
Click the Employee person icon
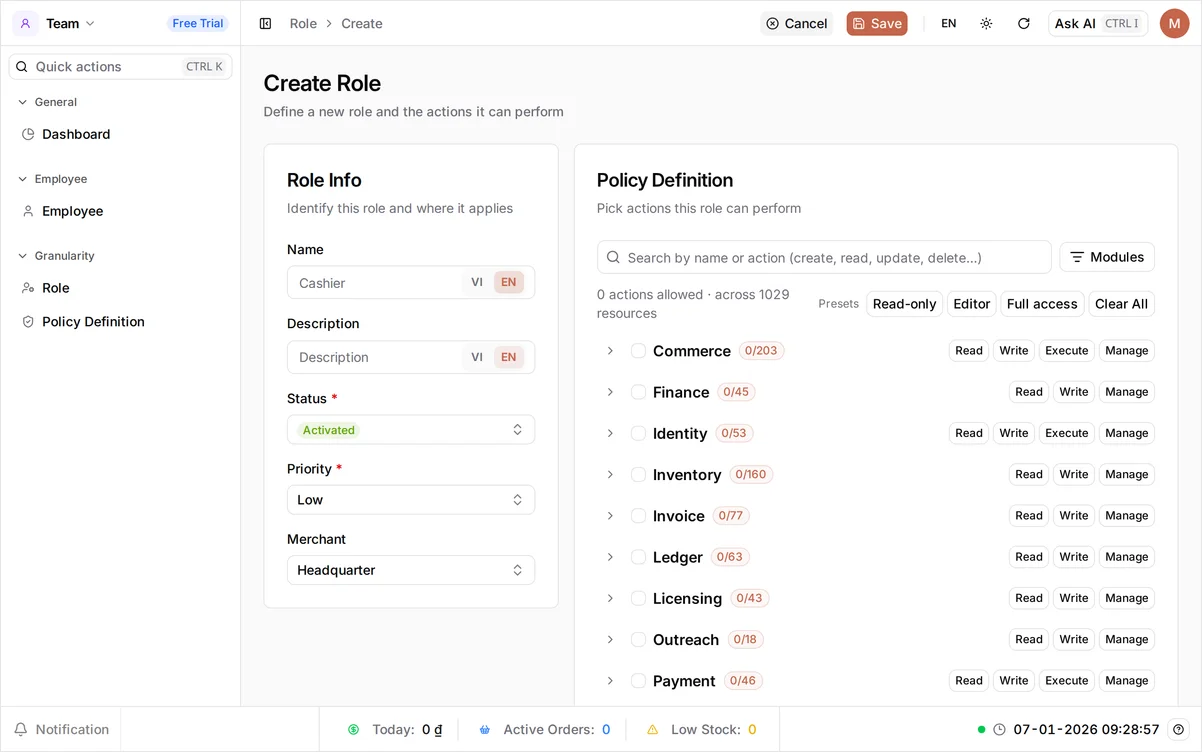point(28,211)
